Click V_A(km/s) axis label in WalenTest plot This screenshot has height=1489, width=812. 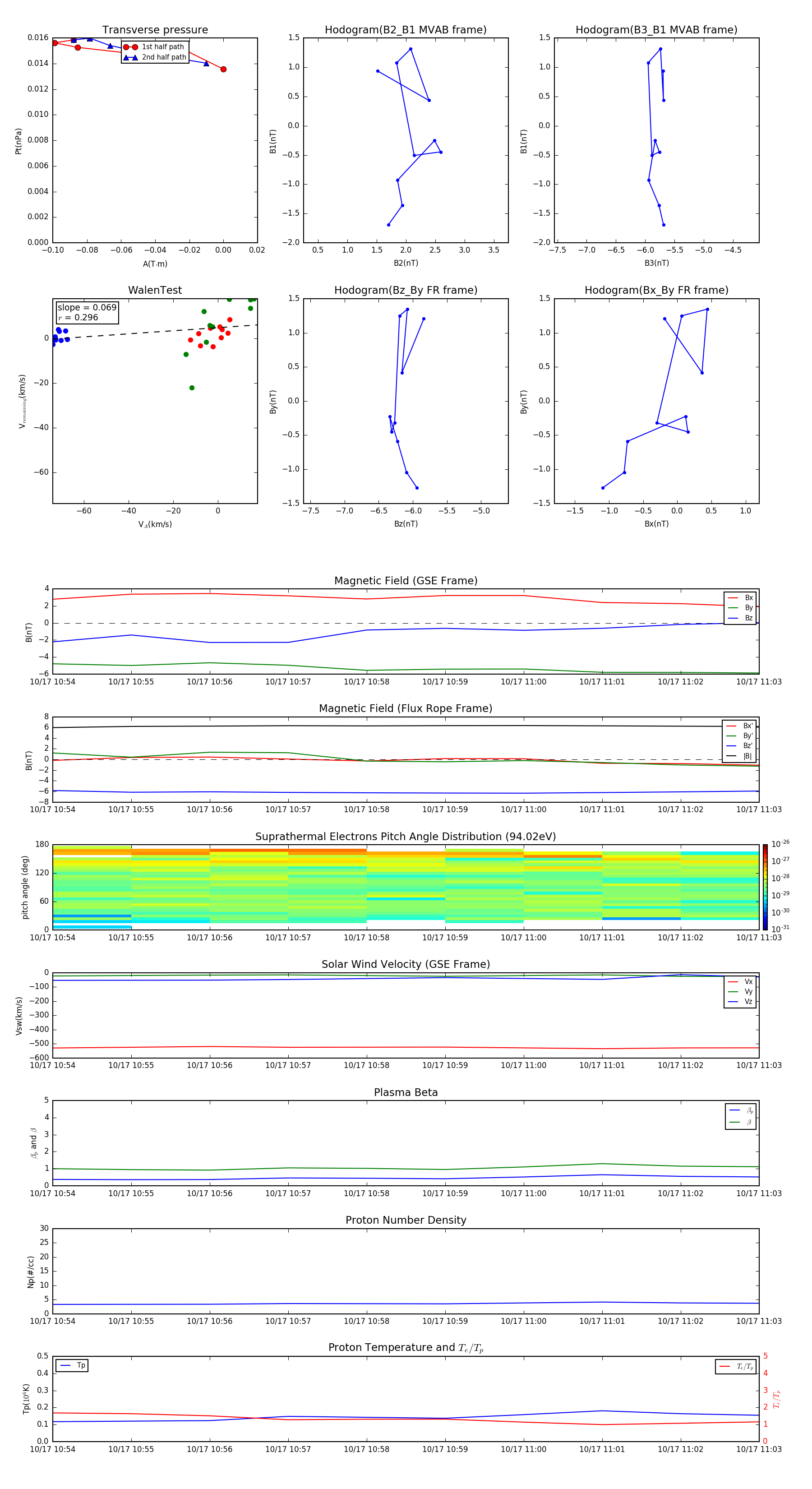coord(155,525)
